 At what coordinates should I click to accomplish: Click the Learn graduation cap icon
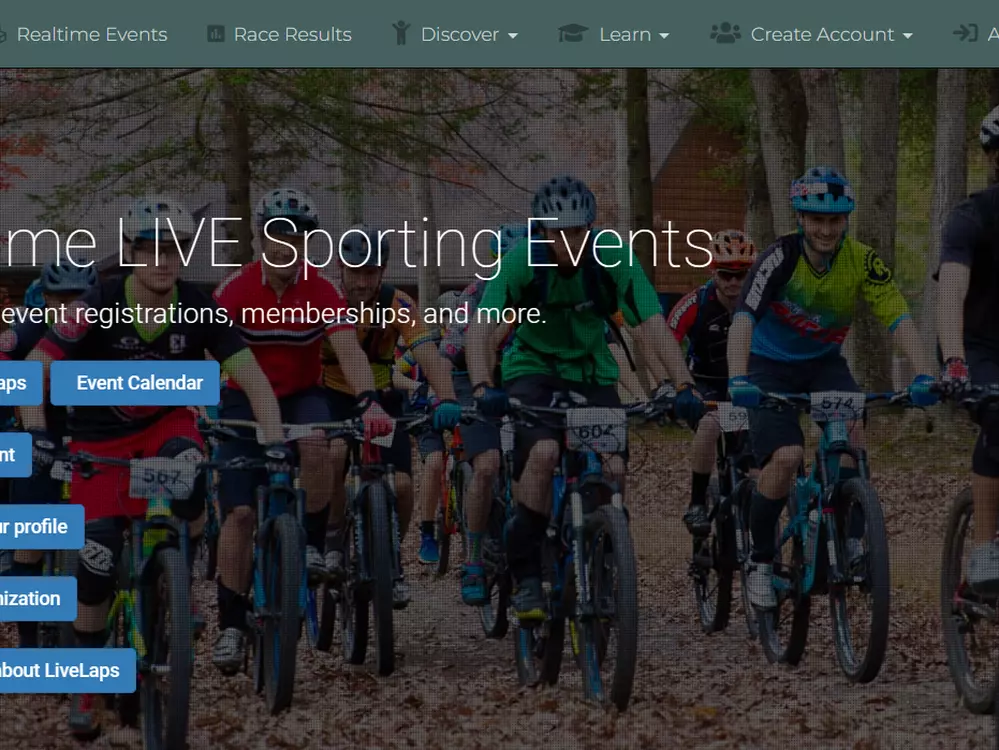coord(573,33)
